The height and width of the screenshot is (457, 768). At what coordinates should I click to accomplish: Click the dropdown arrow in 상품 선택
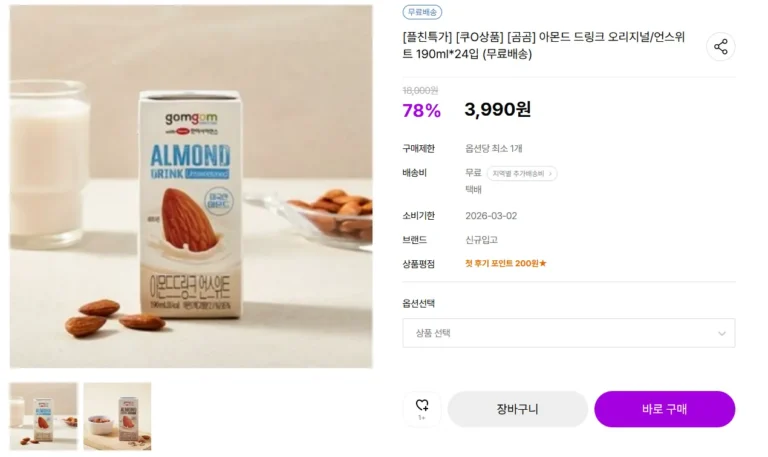click(x=722, y=333)
